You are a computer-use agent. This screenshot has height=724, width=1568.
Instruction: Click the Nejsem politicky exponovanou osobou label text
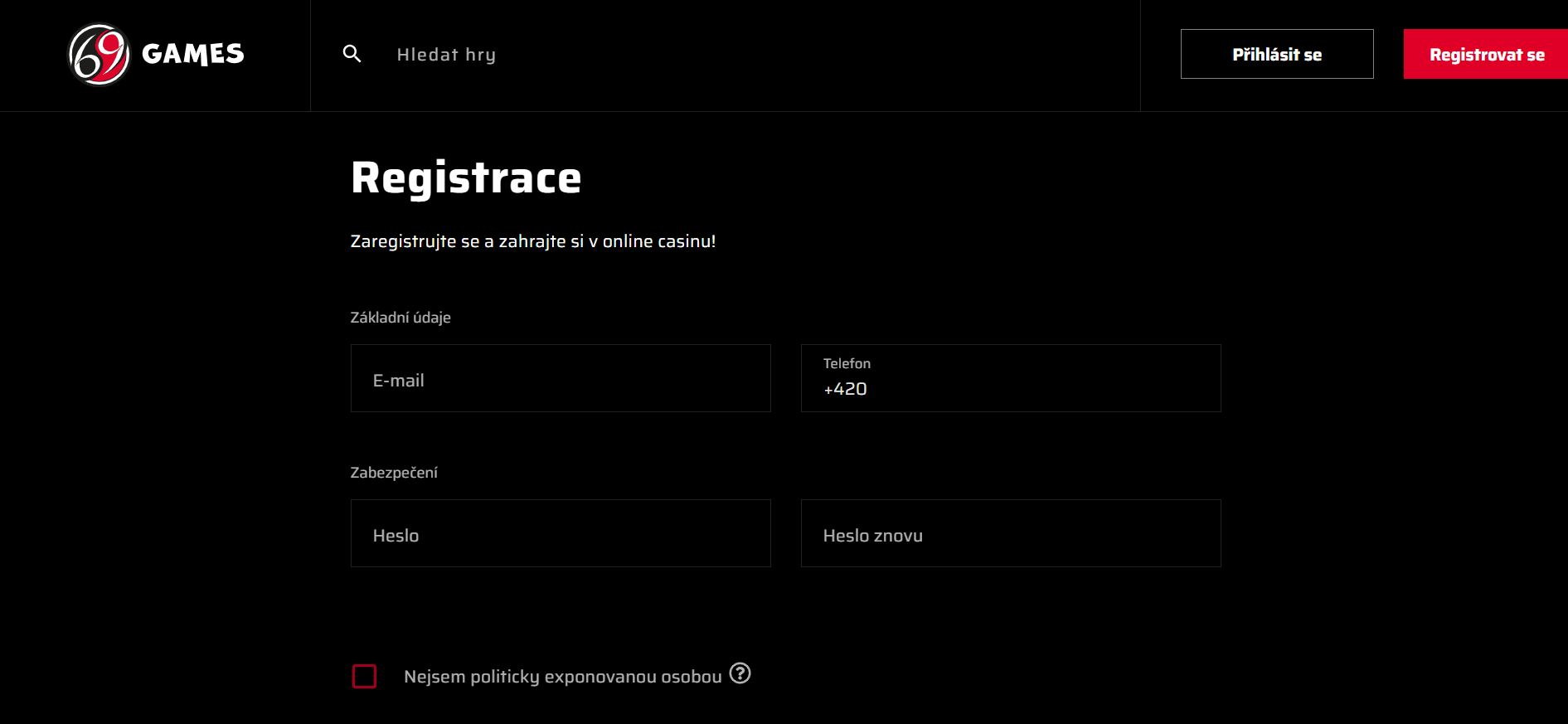point(563,677)
